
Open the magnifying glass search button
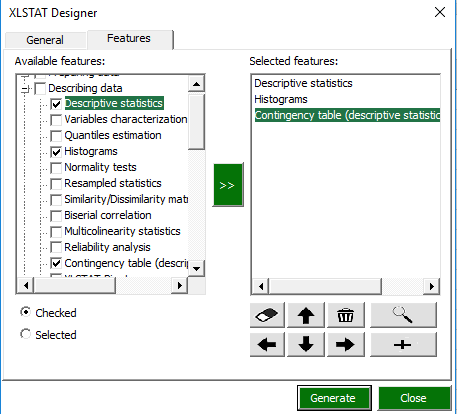tap(403, 315)
